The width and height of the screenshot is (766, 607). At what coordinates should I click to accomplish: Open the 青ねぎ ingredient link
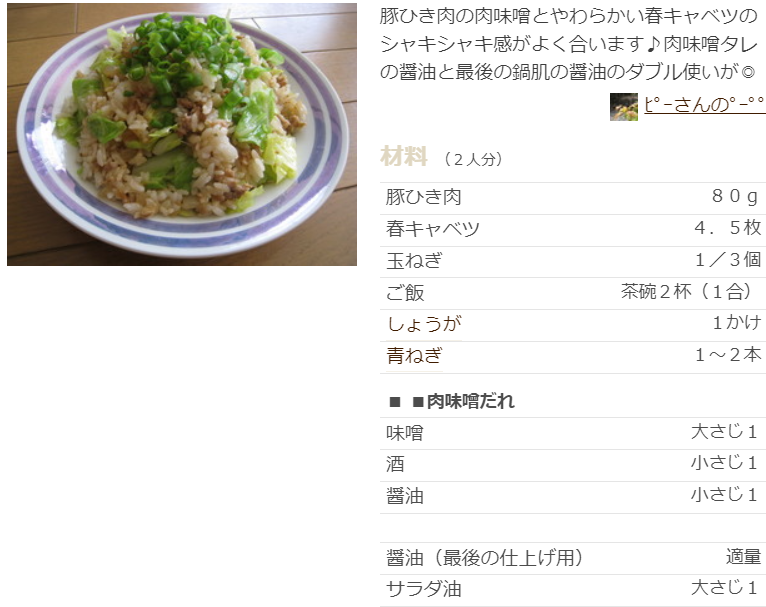tap(414, 356)
